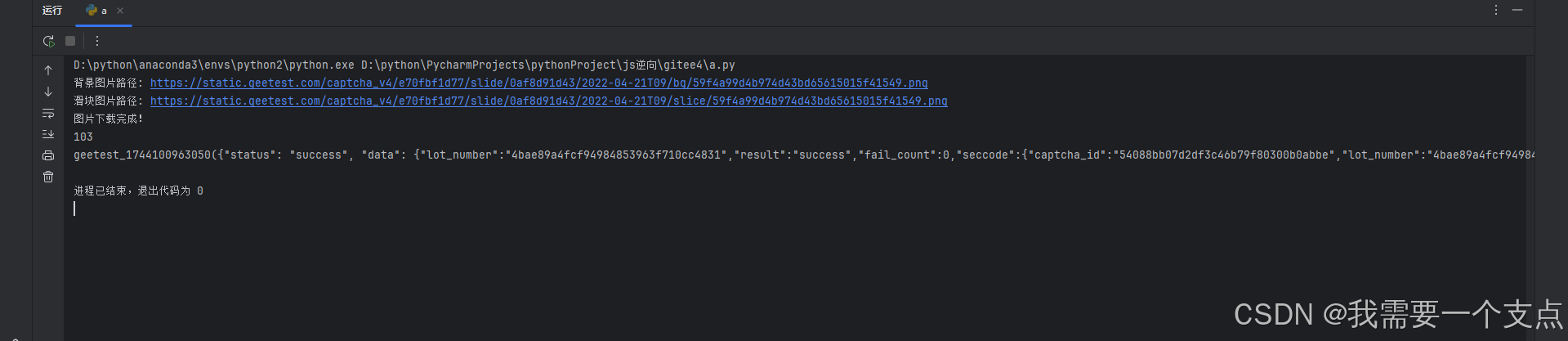1568x341 pixels.
Task: Toggle soft-wrap for console output
Action: [x=48, y=113]
